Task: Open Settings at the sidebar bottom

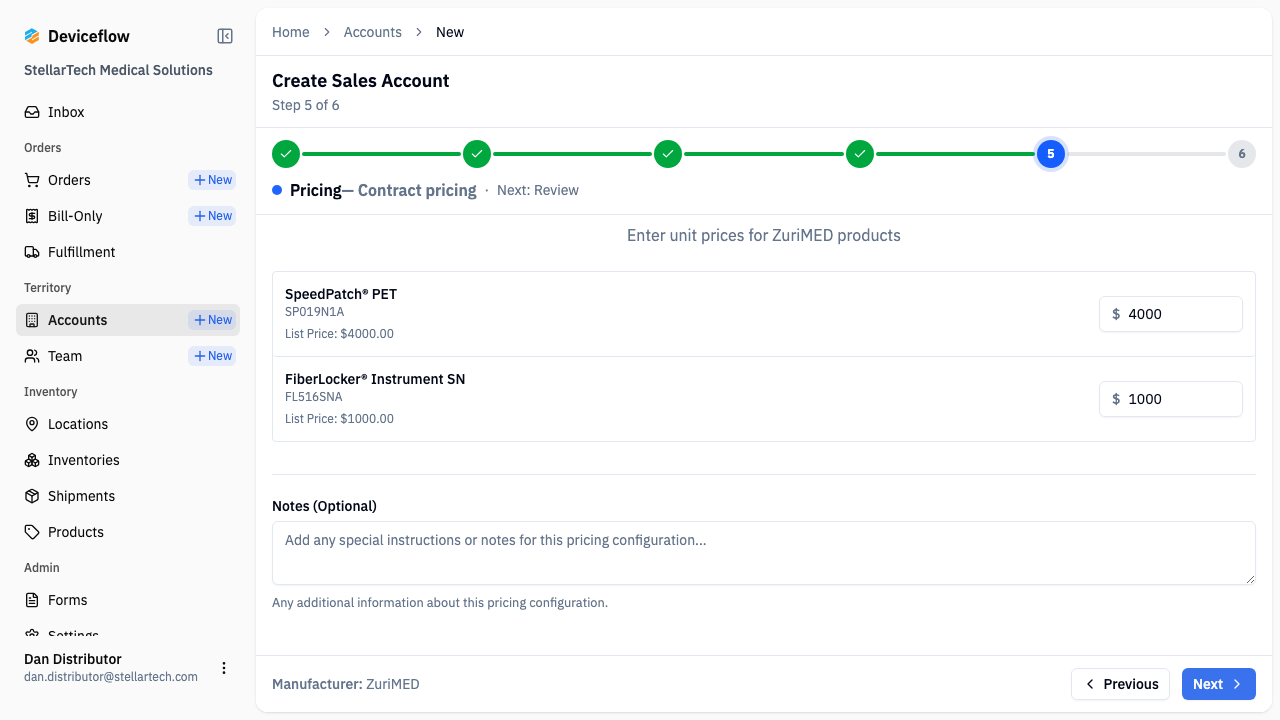Action: [x=70, y=634]
